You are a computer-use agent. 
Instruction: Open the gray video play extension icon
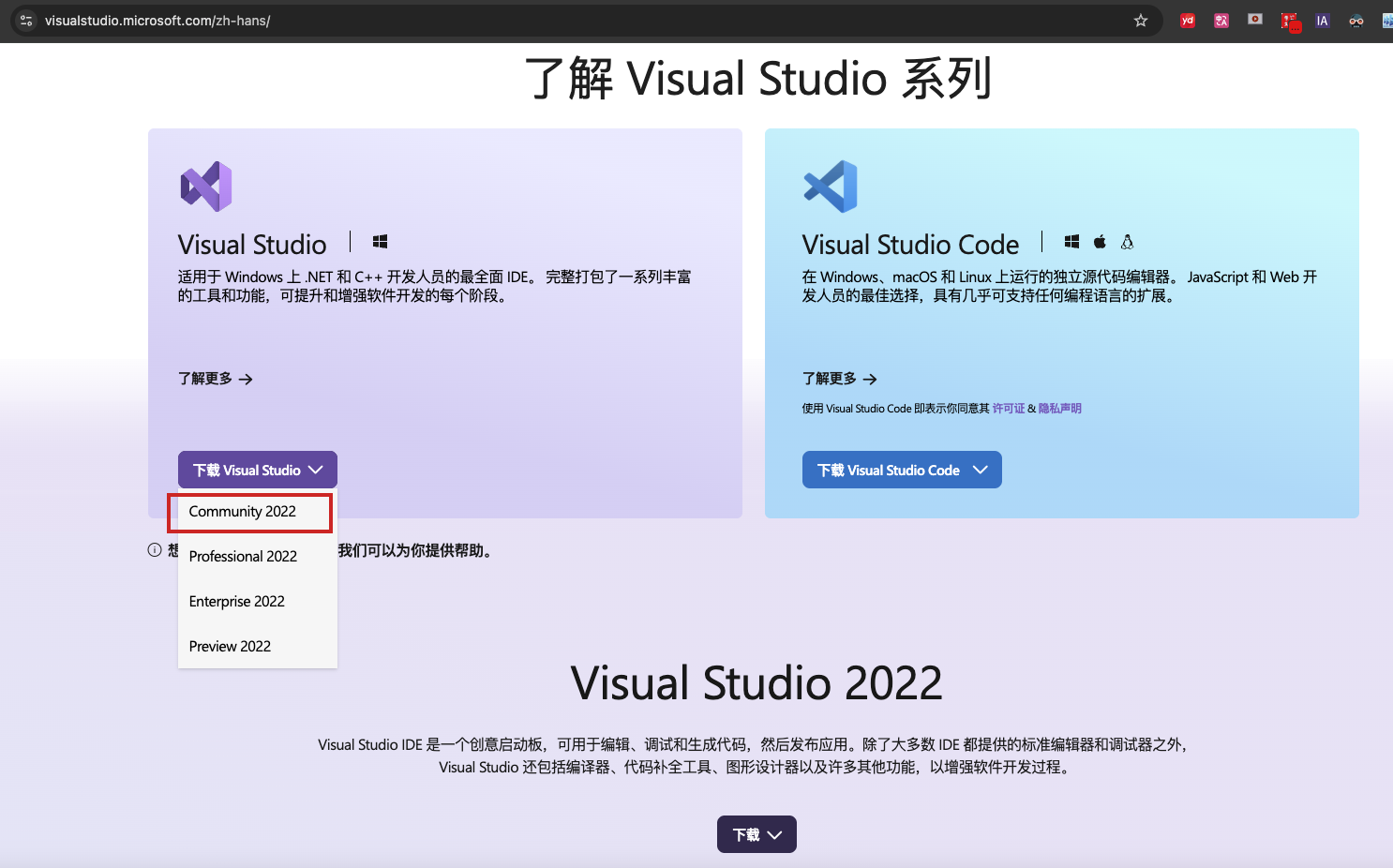click(1255, 20)
